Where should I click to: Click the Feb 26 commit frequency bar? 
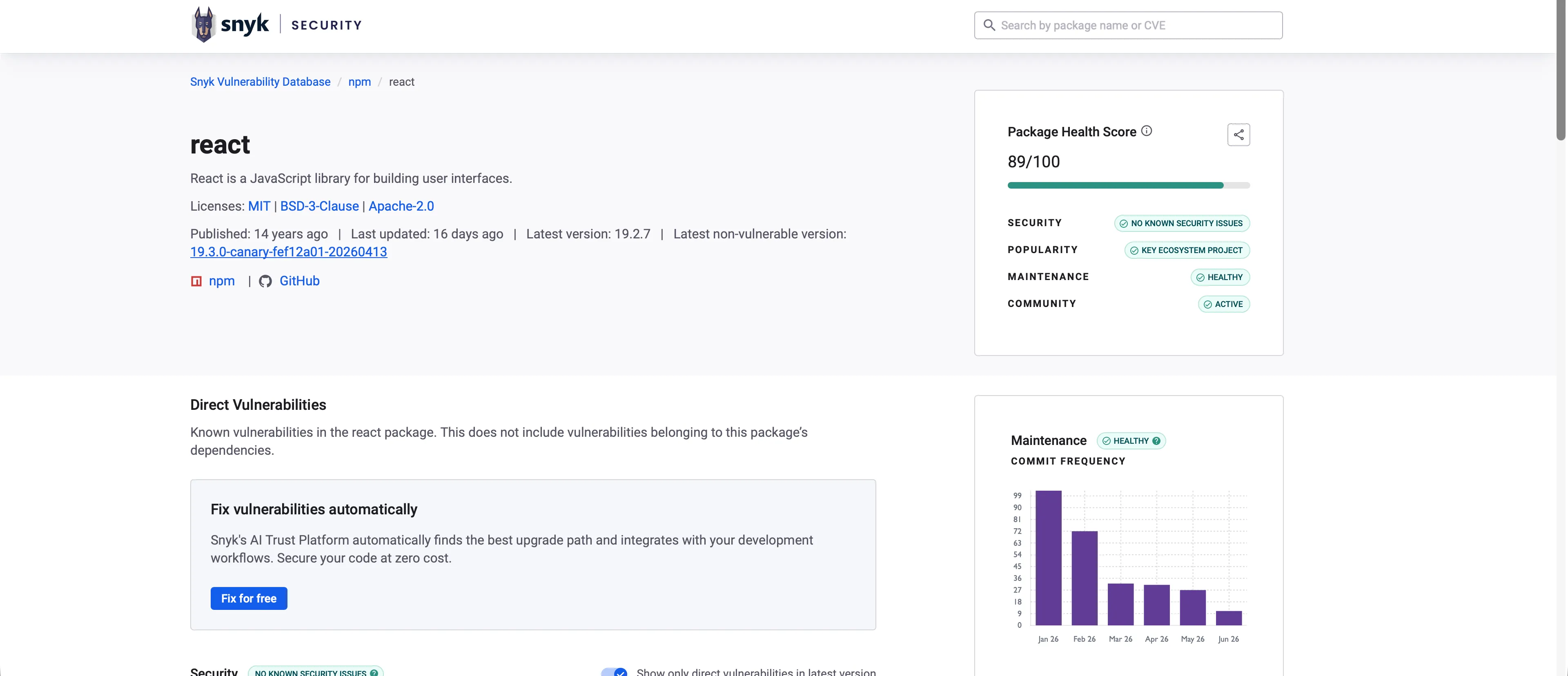[x=1084, y=578]
